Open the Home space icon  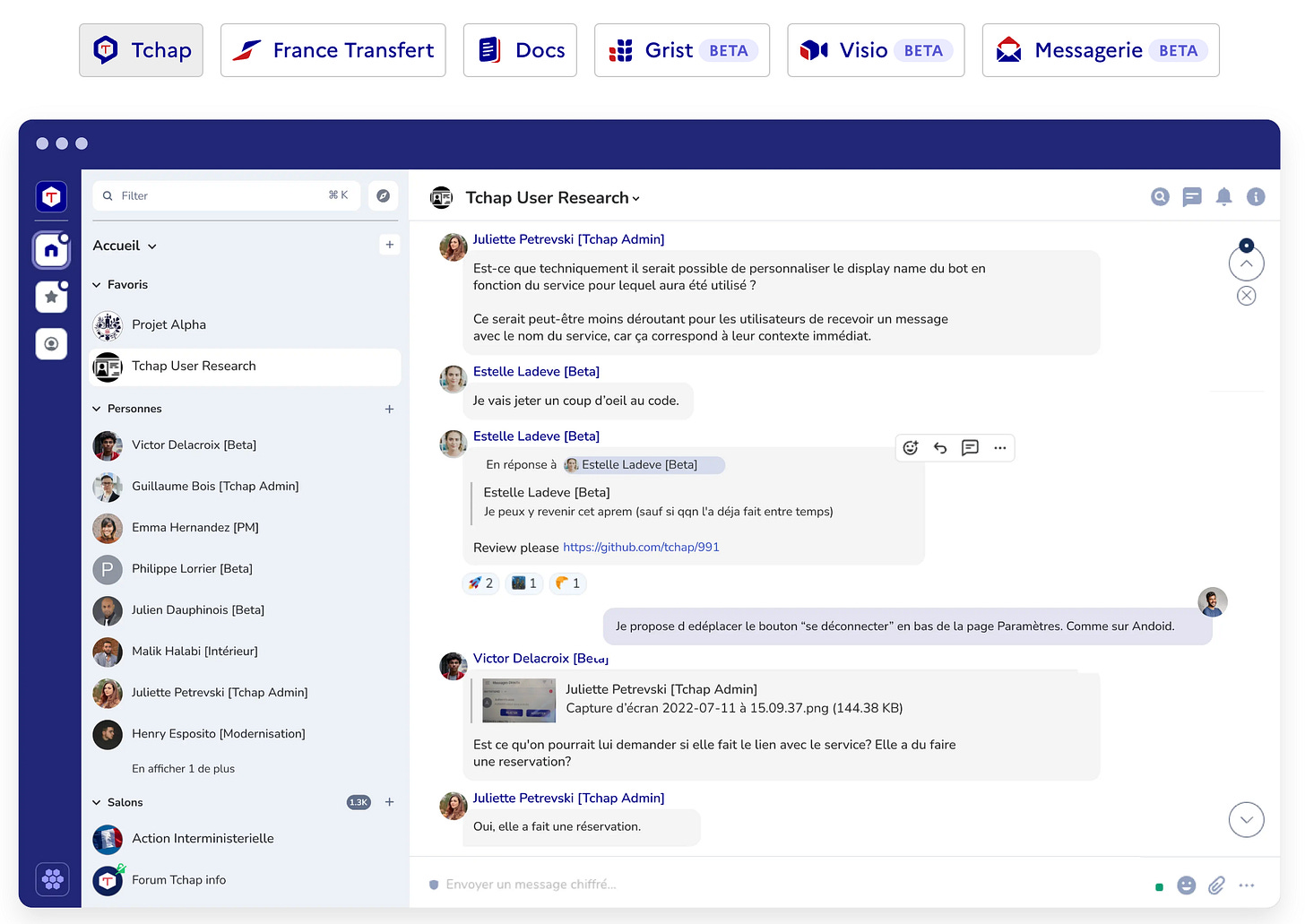51,250
